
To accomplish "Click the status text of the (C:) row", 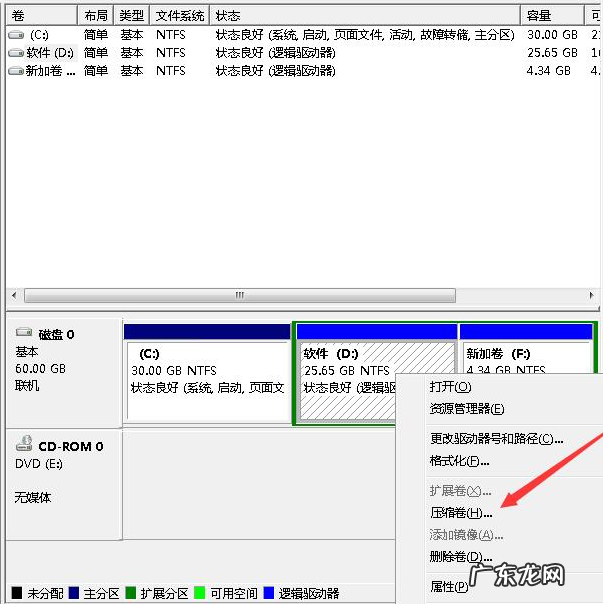I will click(365, 35).
